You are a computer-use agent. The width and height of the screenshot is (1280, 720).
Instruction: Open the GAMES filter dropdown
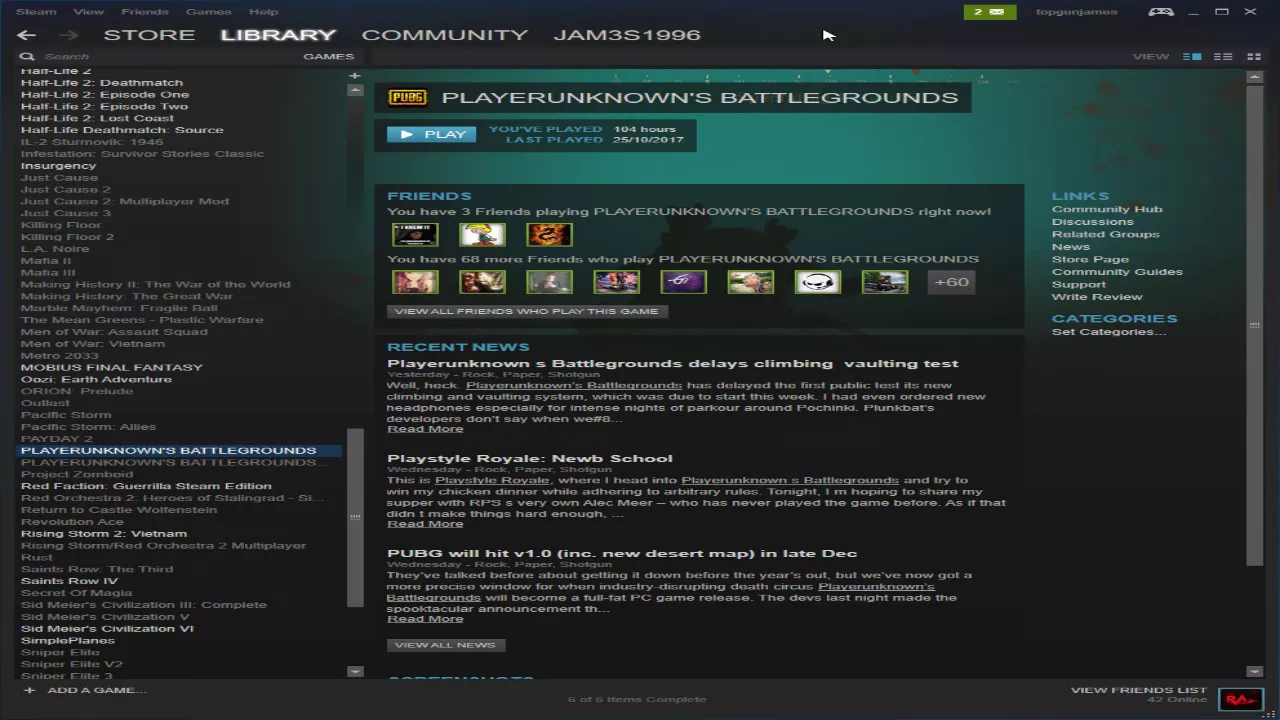click(x=328, y=57)
